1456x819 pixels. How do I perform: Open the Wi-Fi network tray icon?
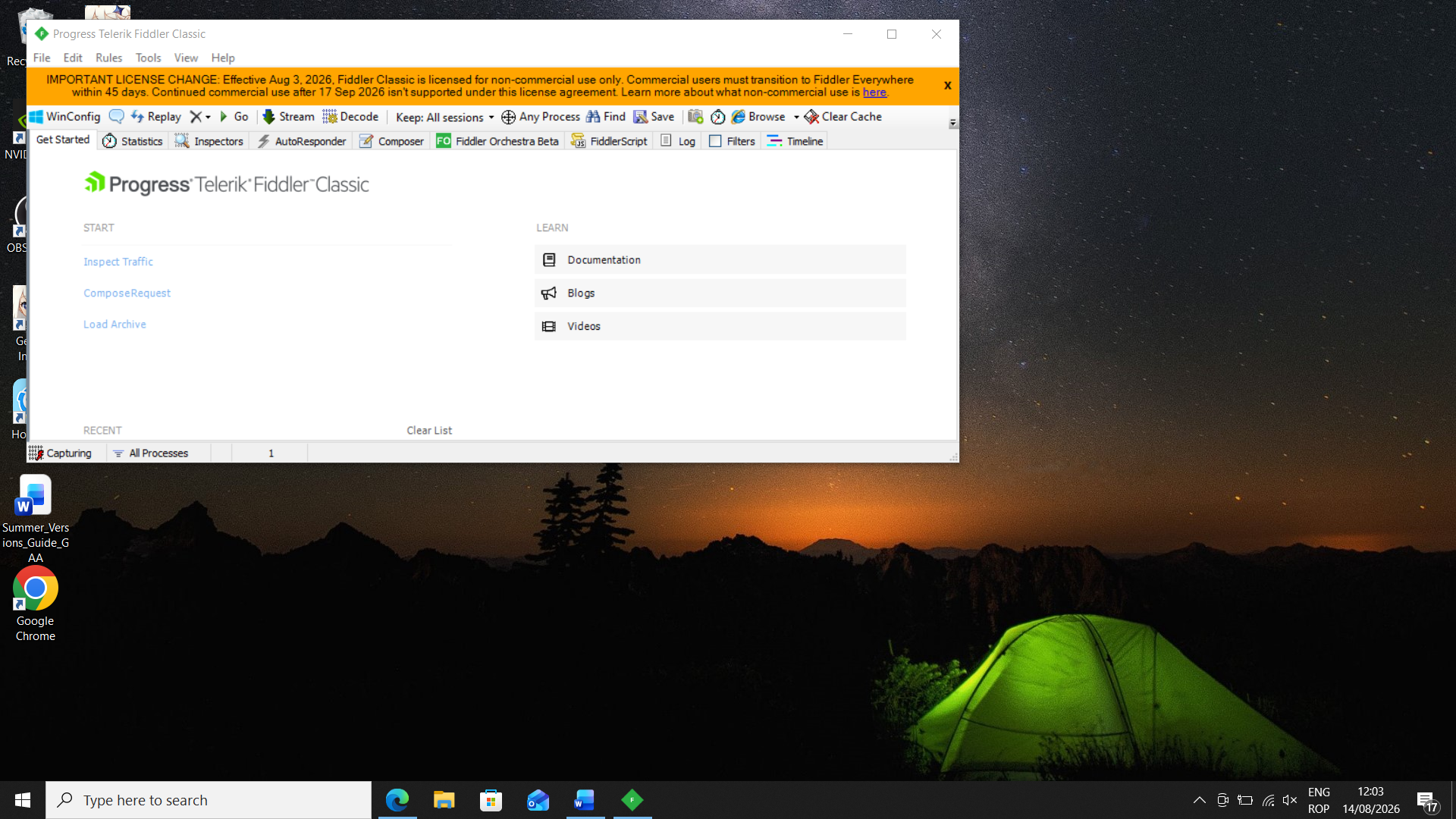1268,800
